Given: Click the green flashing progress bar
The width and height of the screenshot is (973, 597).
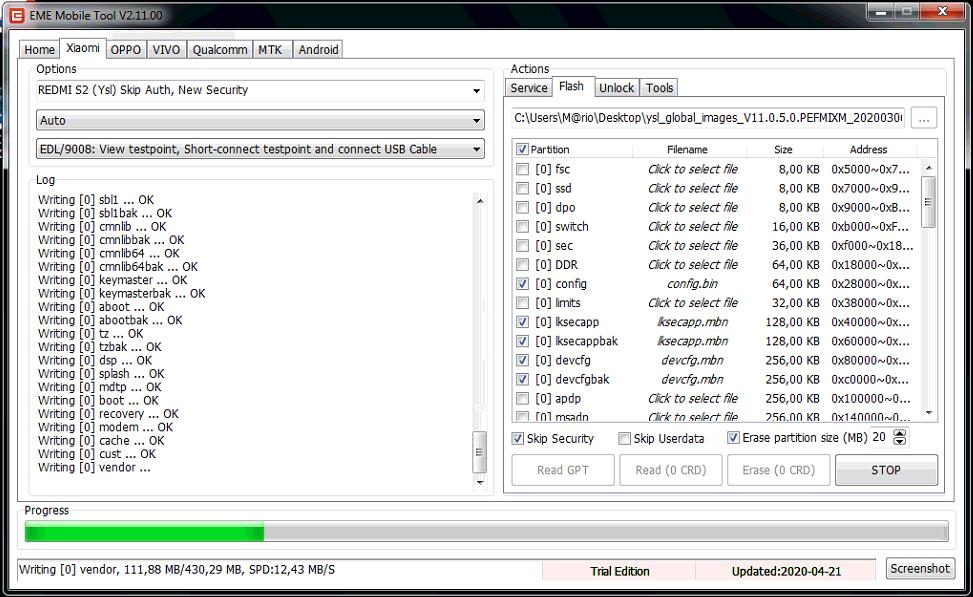Looking at the screenshot, I should pos(144,532).
